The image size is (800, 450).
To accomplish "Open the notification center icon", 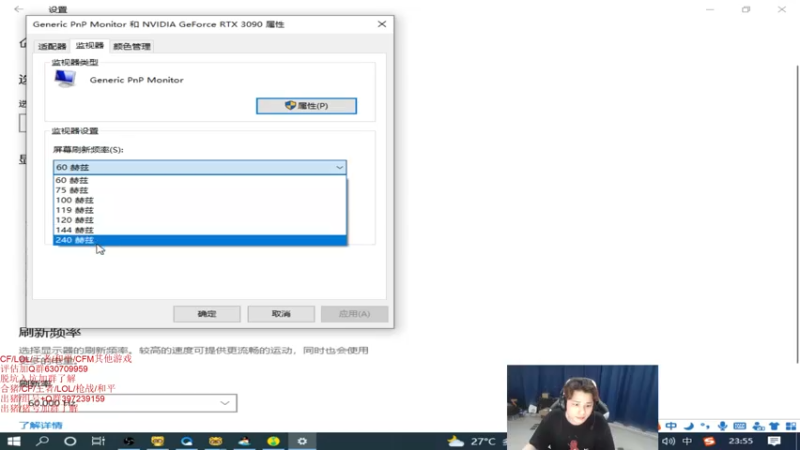I will (774, 441).
